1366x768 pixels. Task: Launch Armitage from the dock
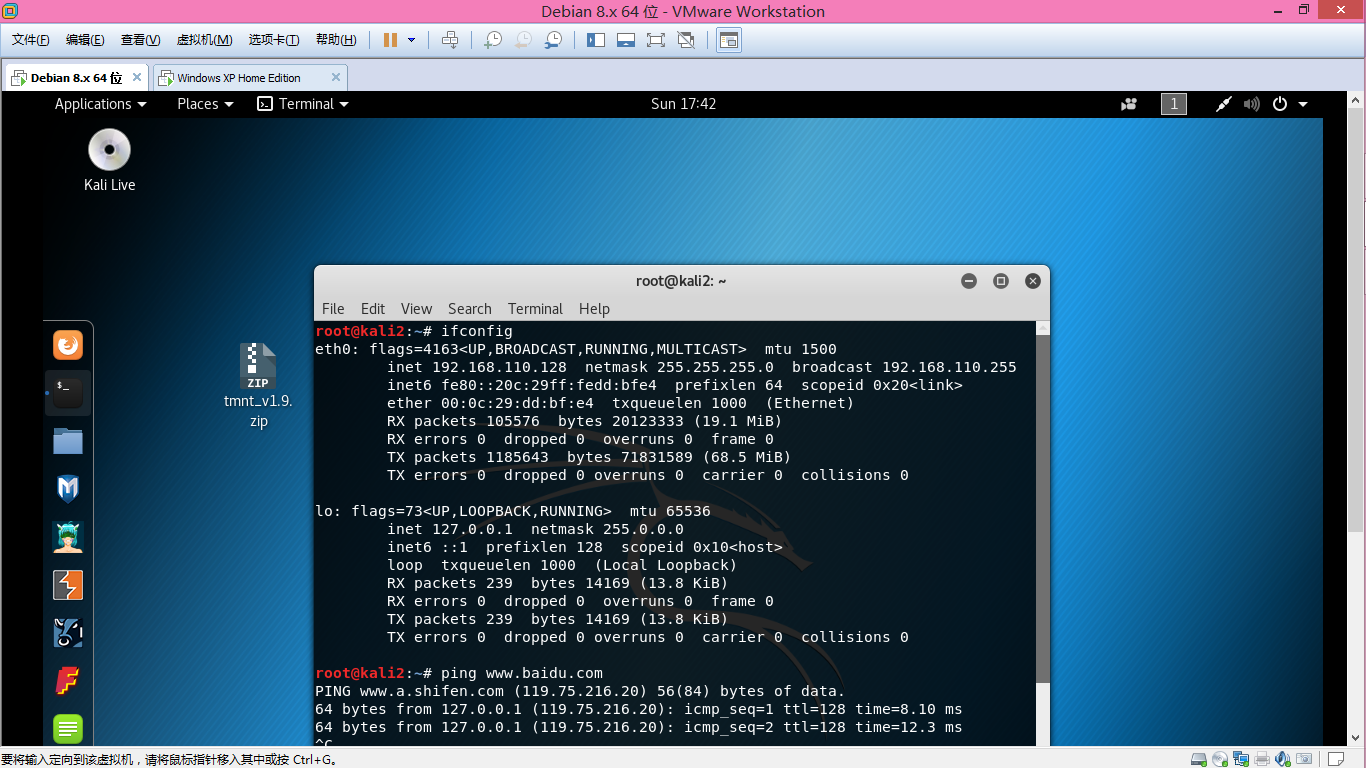(x=68, y=537)
